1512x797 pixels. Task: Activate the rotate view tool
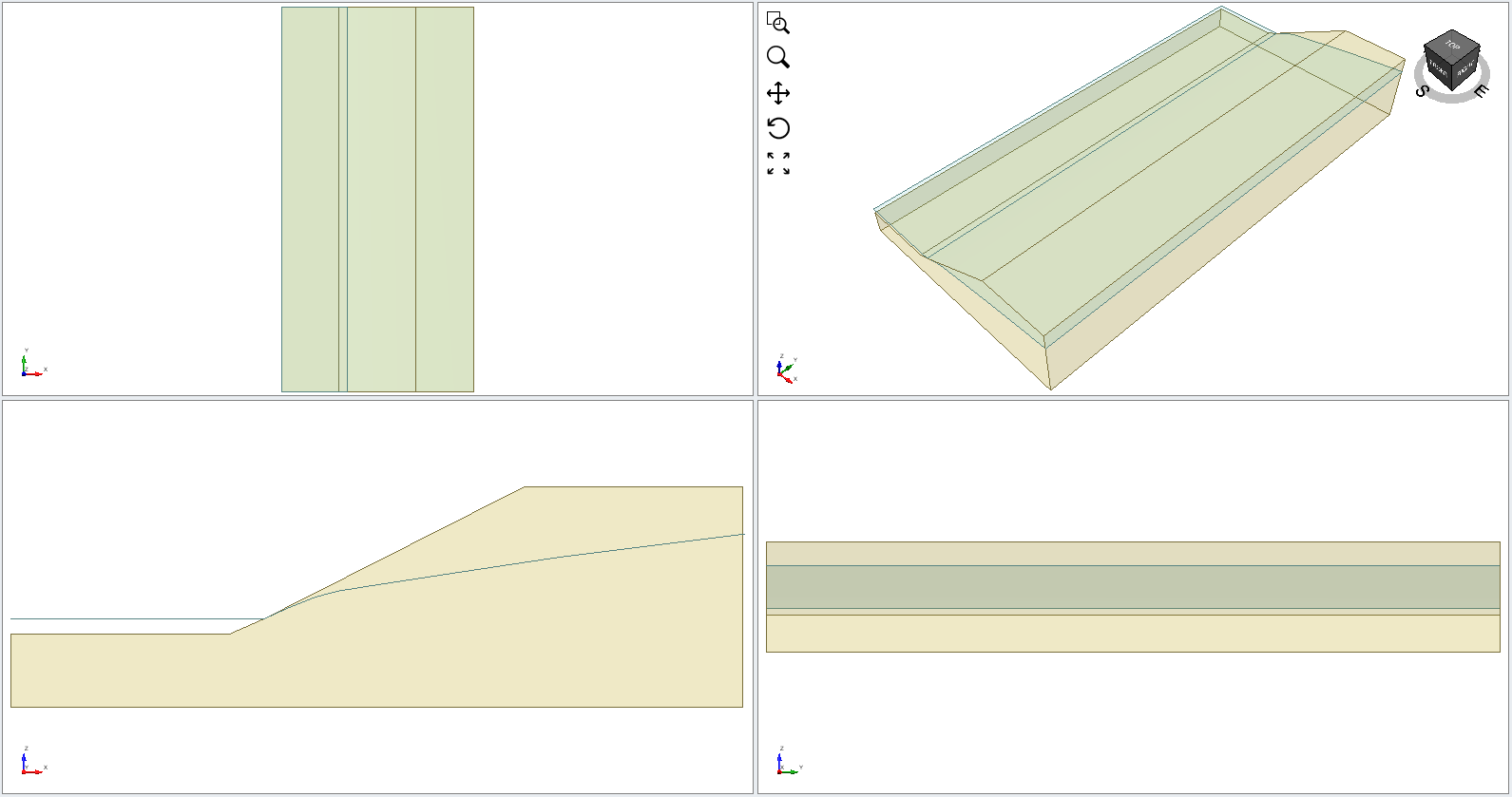pyautogui.click(x=778, y=128)
